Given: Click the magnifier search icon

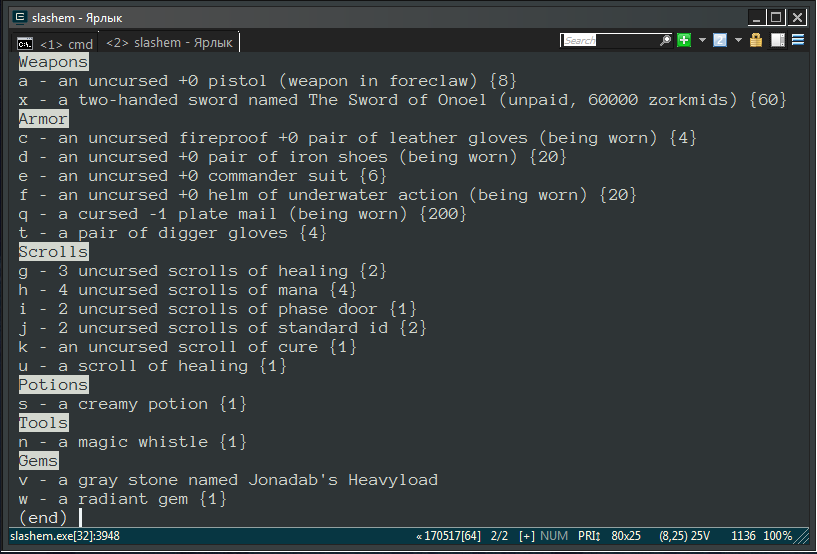Looking at the screenshot, I should (665, 40).
